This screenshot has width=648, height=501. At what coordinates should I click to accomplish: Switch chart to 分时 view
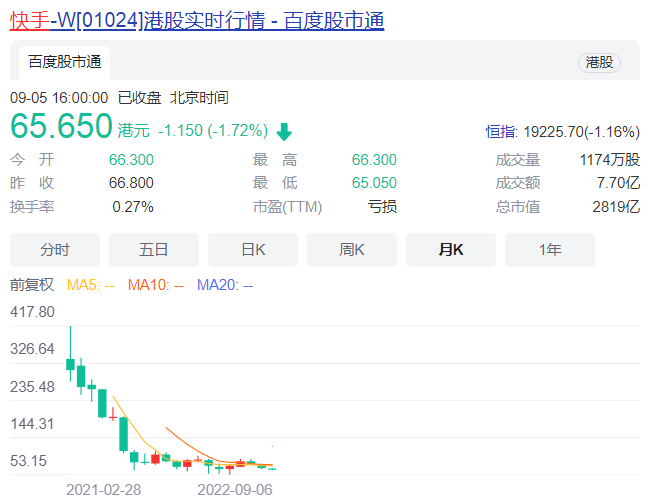55,250
